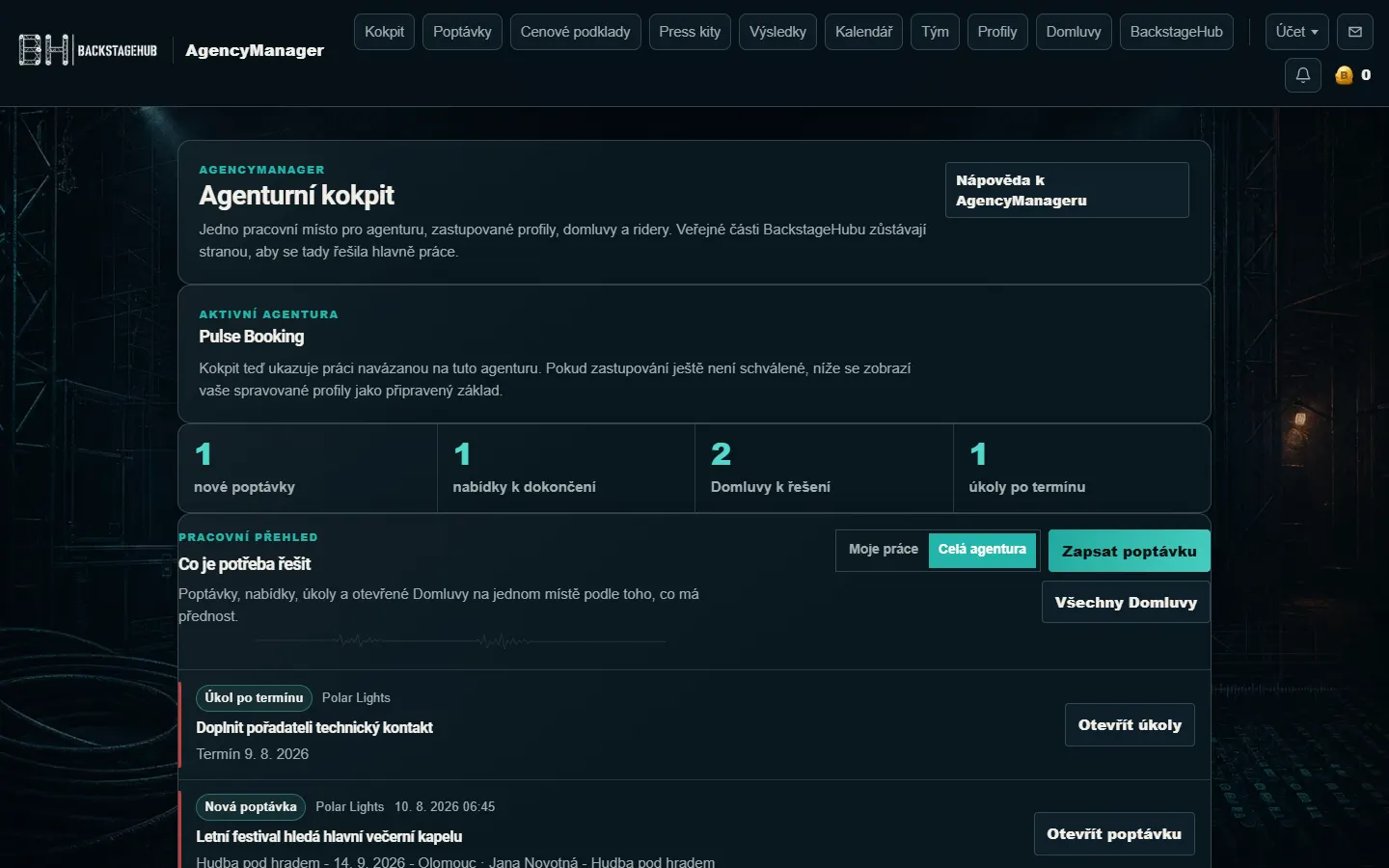Select the 'Pulse Booking' agency name
This screenshot has width=1389, height=868.
(252, 337)
